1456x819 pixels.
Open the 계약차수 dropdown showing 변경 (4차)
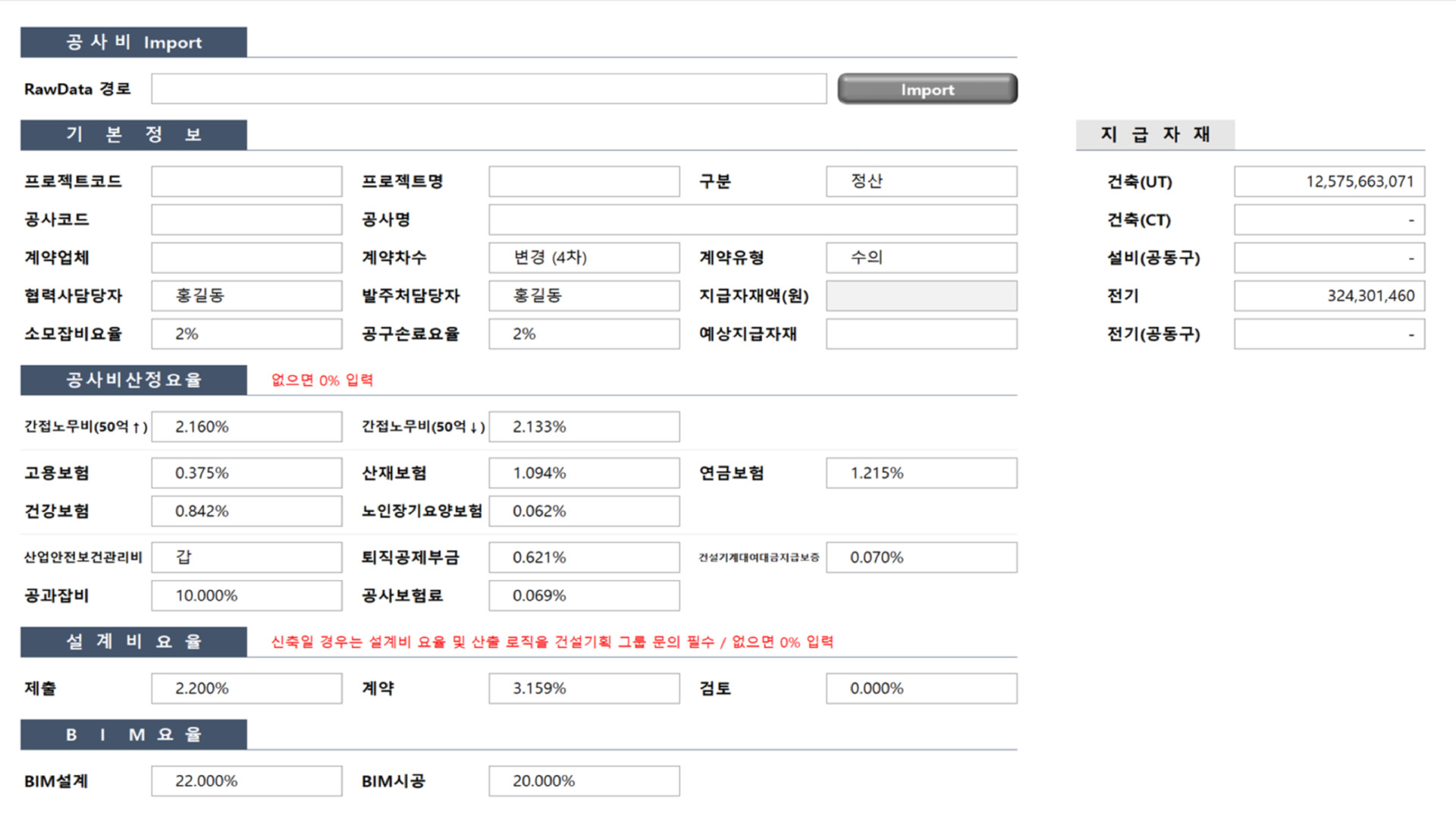tap(584, 257)
